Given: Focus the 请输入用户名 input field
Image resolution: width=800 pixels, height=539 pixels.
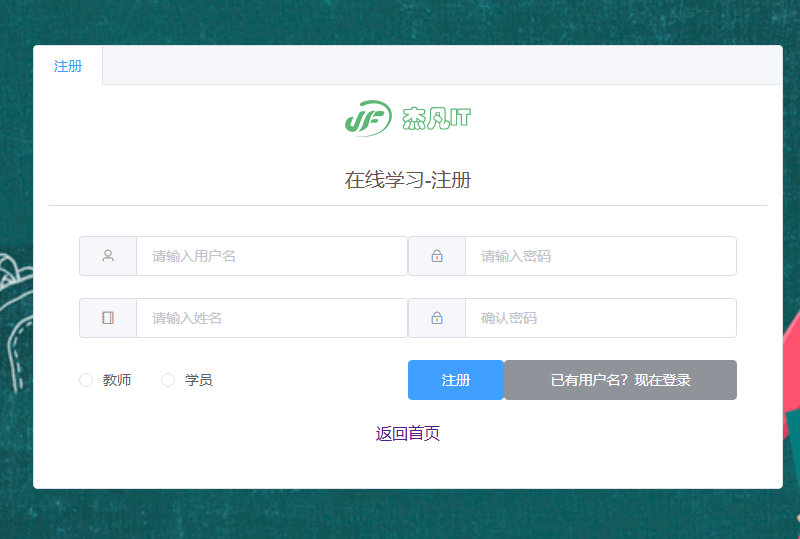Looking at the screenshot, I should click(x=271, y=256).
